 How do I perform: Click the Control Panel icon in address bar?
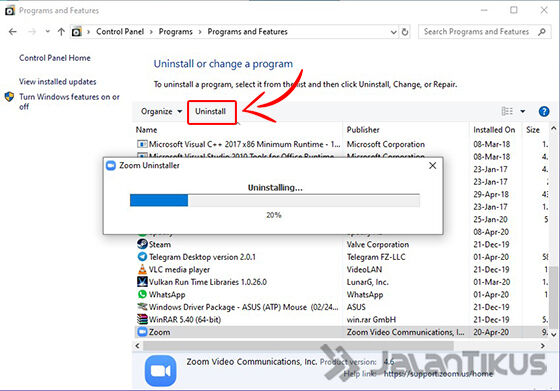76,32
